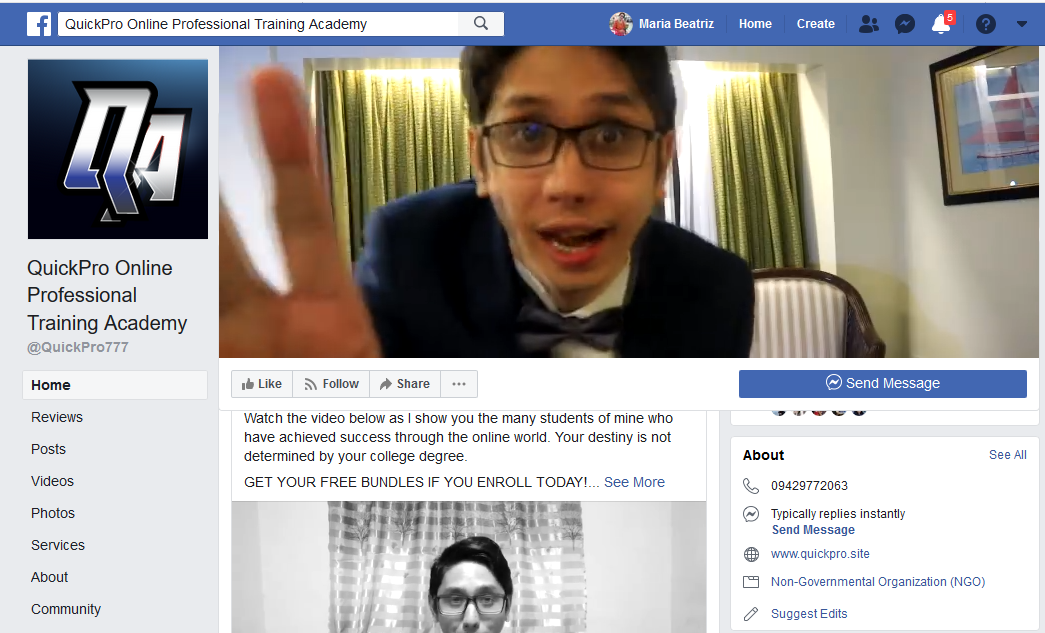Click the blue Send Message button
Viewport: 1045px width, 633px height.
click(x=882, y=383)
